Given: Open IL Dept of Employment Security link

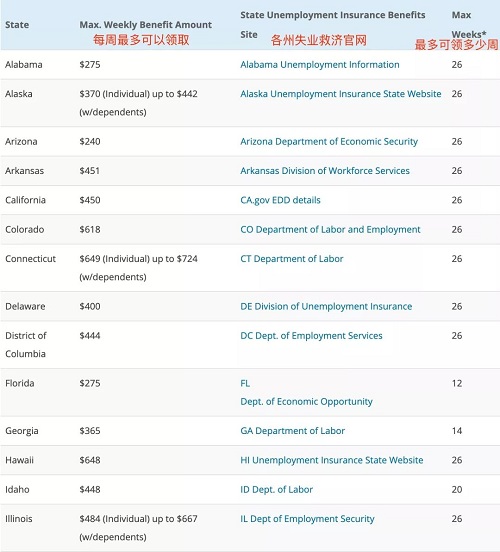Looking at the screenshot, I should 307,519.
